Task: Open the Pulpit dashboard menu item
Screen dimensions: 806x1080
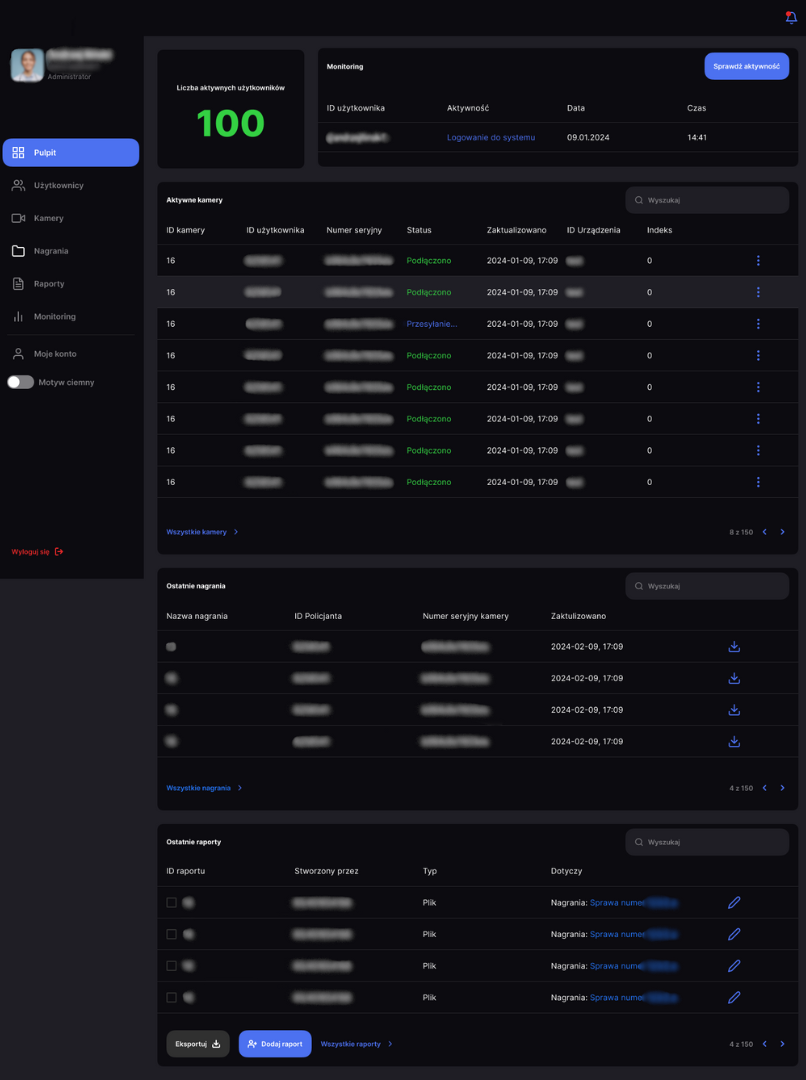Action: 71,152
